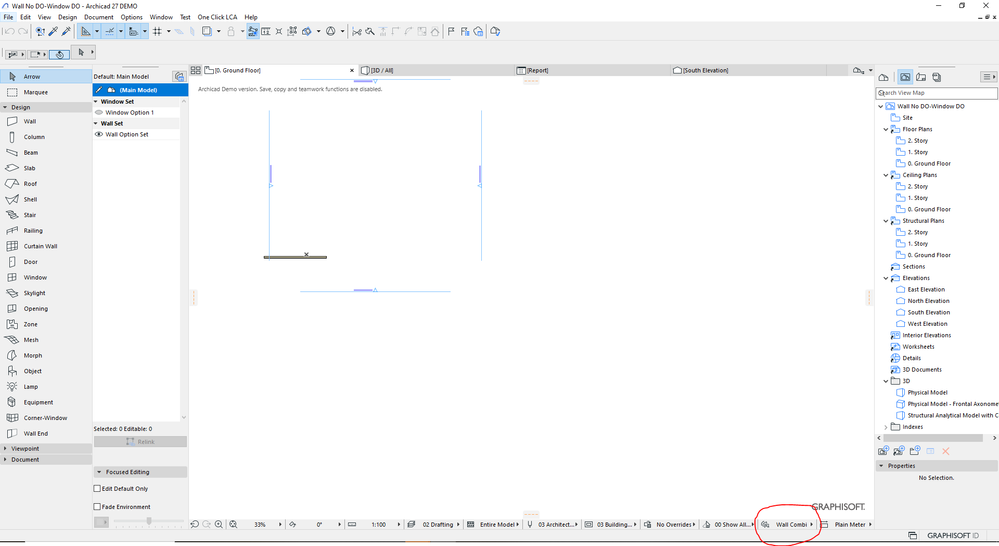Image resolution: width=999 pixels, height=546 pixels.
Task: Toggle visibility of Window Option 1
Action: [x=99, y=112]
